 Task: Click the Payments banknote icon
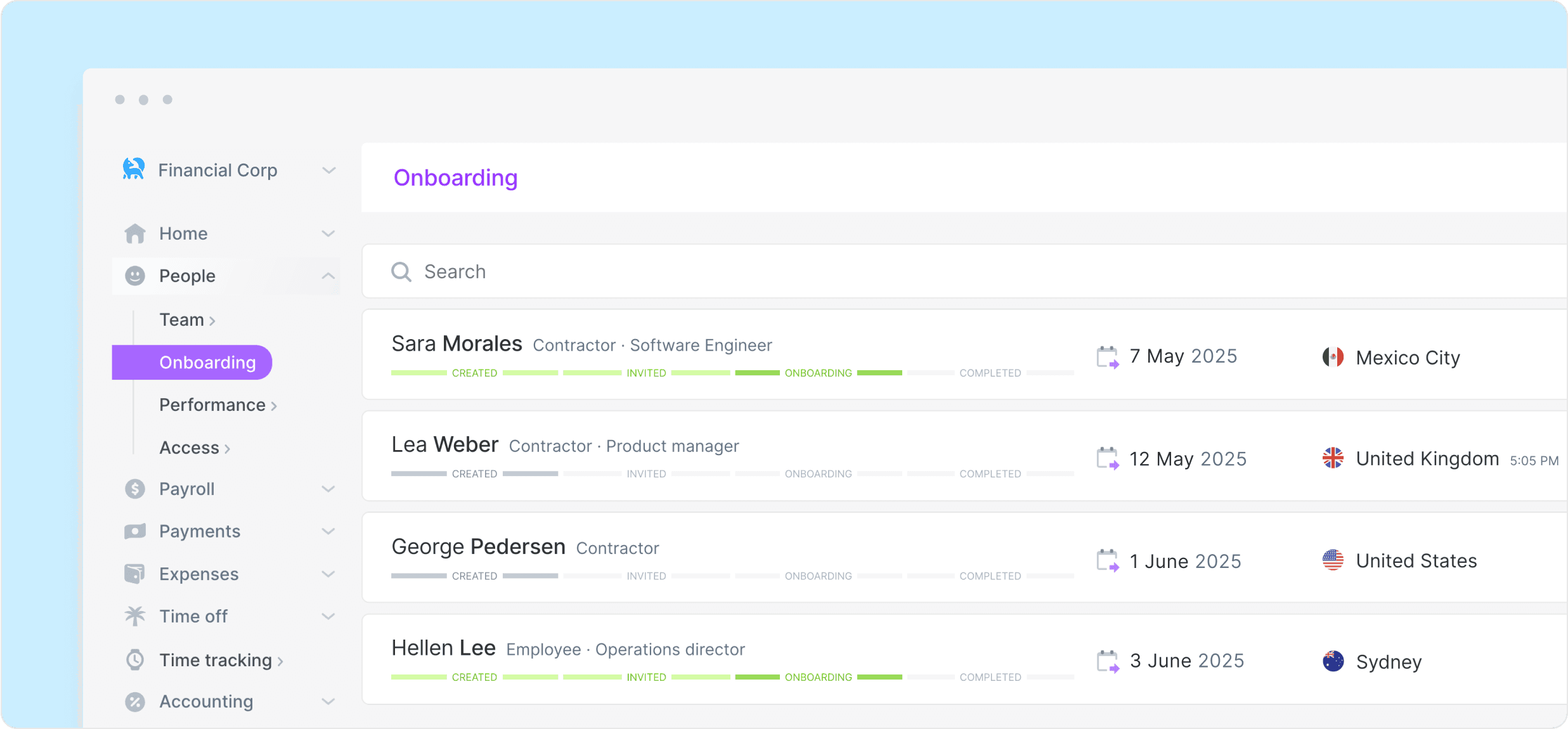[135, 531]
